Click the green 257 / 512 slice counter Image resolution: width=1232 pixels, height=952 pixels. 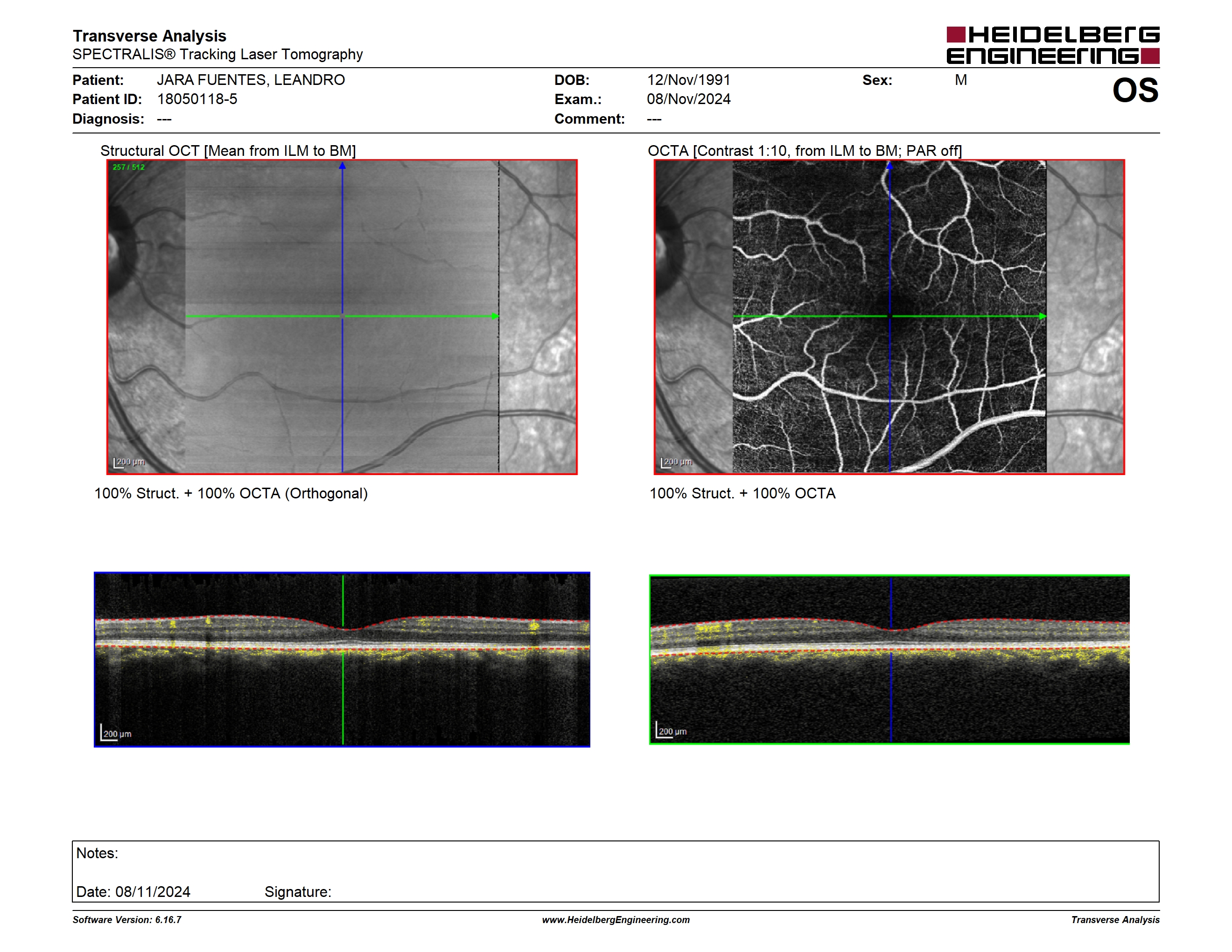pos(129,168)
